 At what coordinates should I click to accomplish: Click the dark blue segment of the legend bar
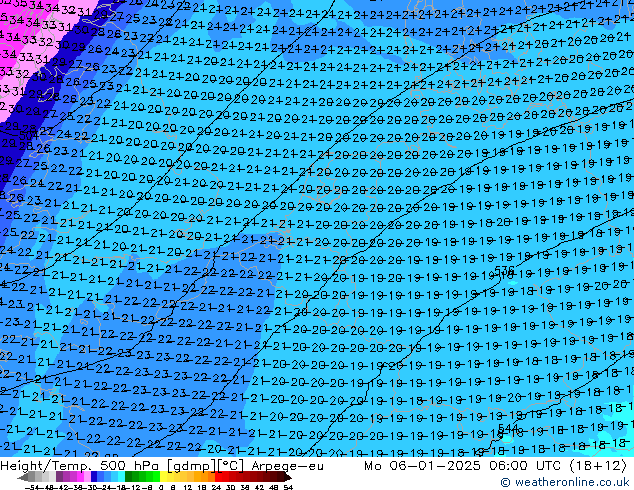pyautogui.click(x=94, y=476)
